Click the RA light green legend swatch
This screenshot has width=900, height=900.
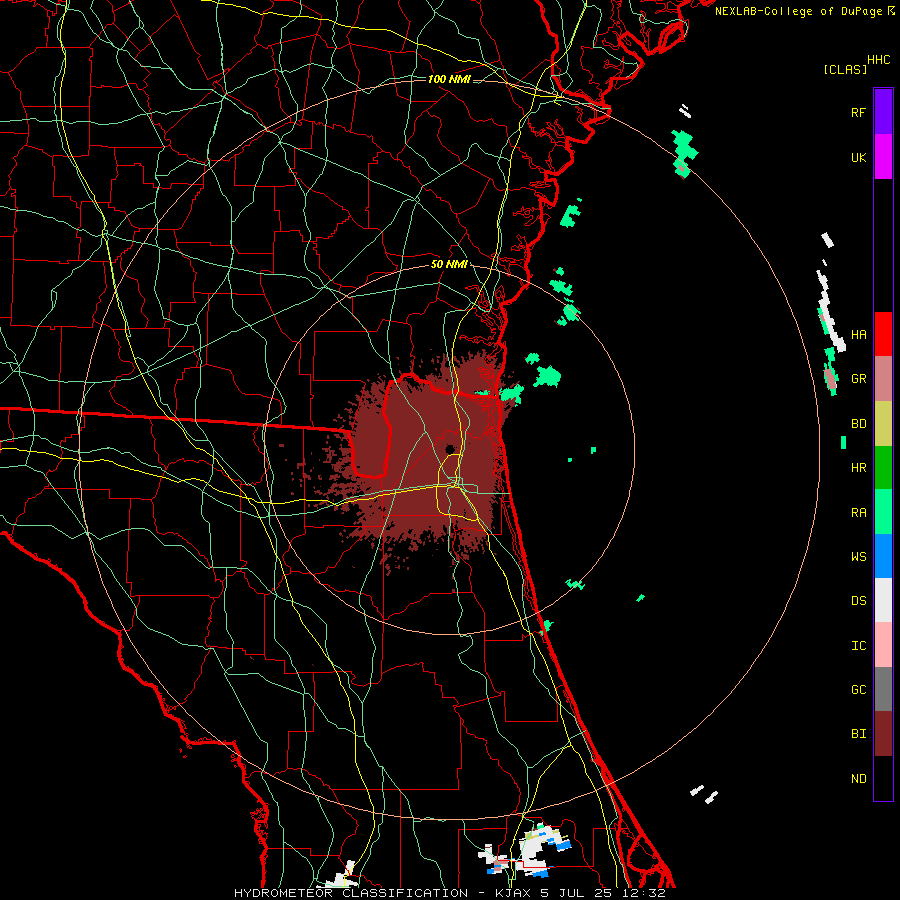(x=883, y=512)
